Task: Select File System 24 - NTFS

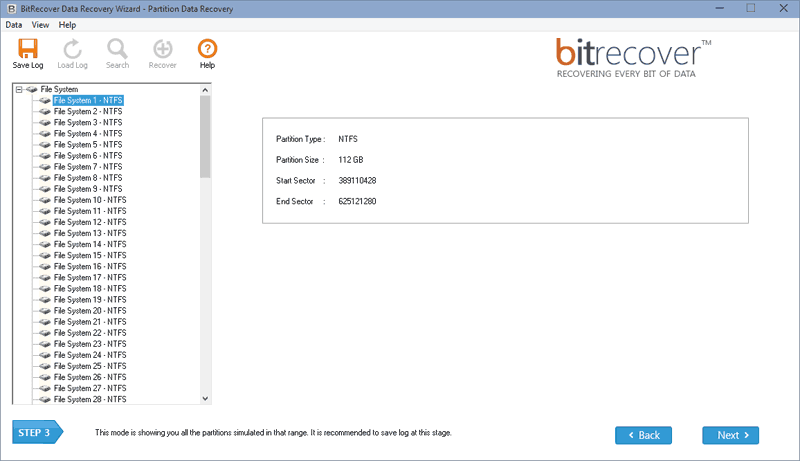Action: pos(90,355)
